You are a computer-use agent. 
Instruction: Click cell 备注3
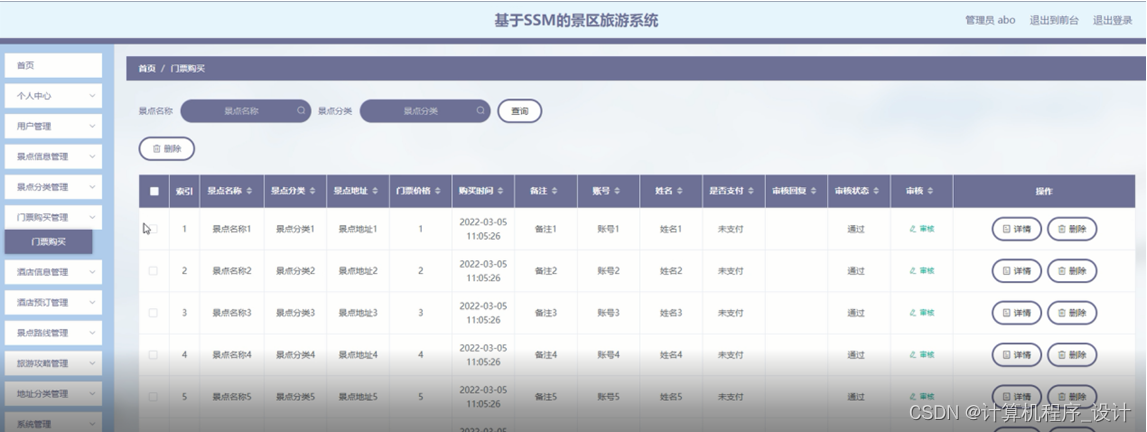546,313
